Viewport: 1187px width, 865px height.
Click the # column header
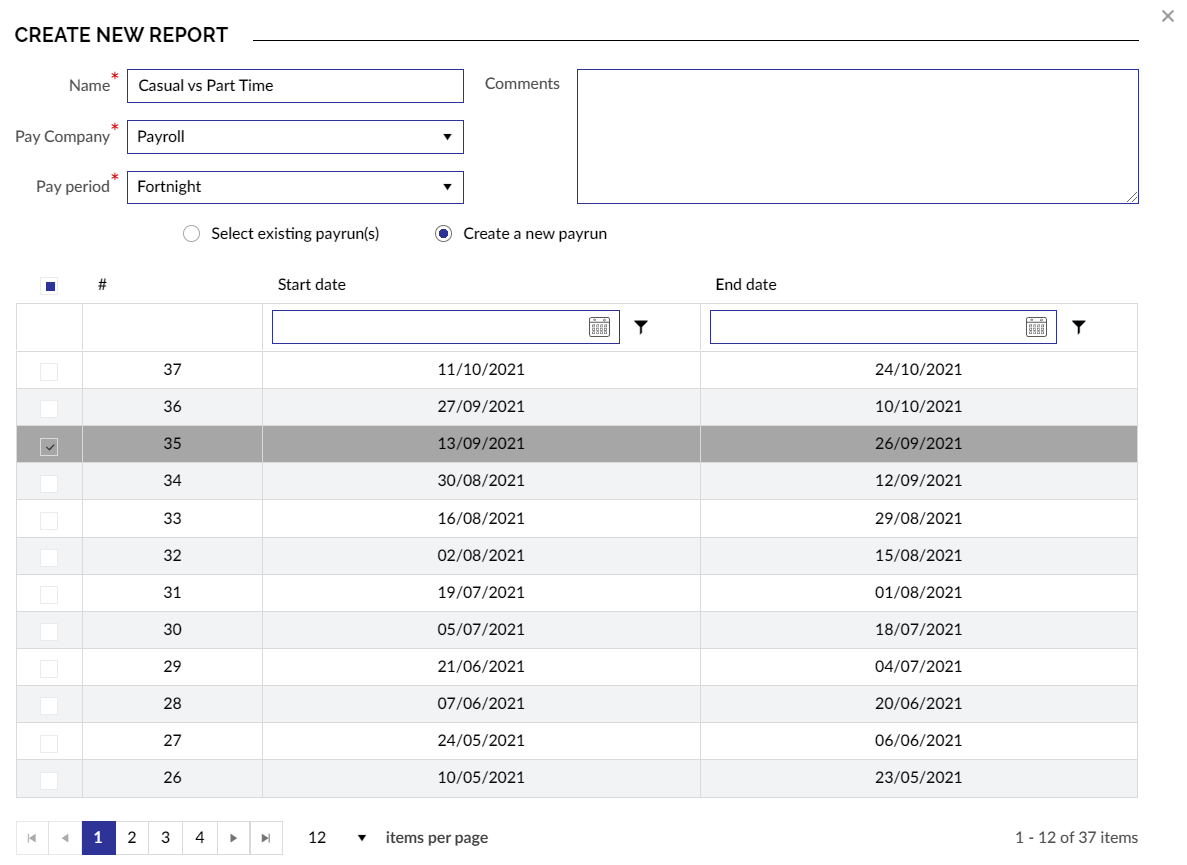(102, 285)
